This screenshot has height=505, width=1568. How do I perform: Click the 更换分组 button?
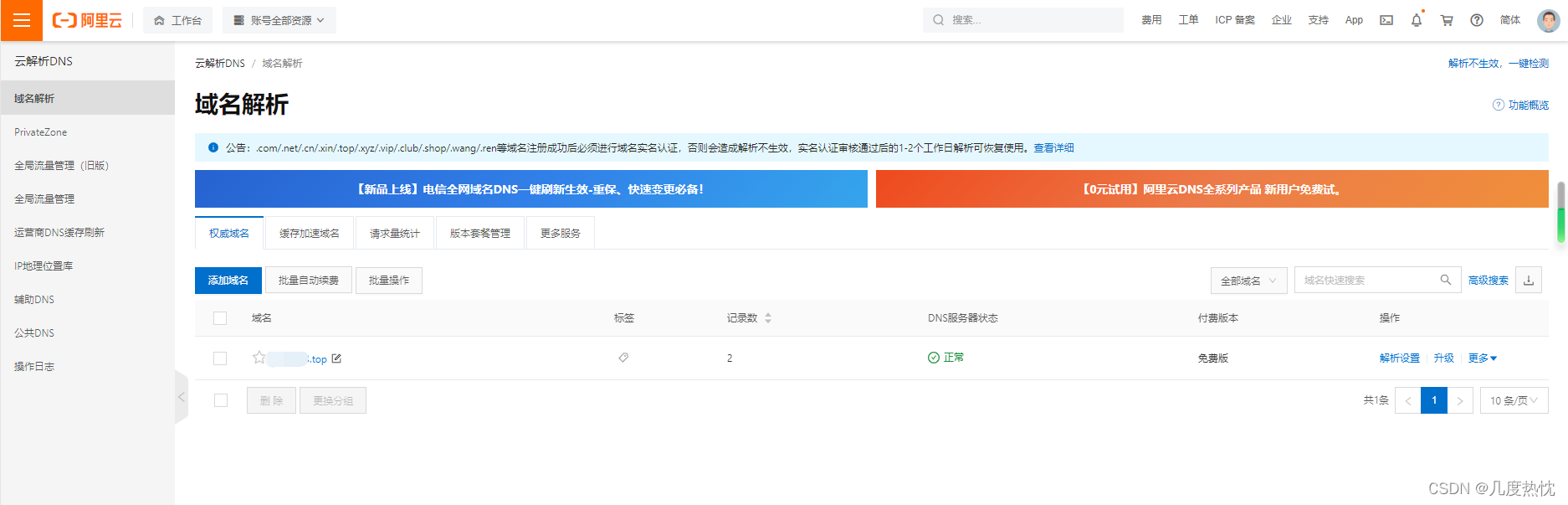333,400
